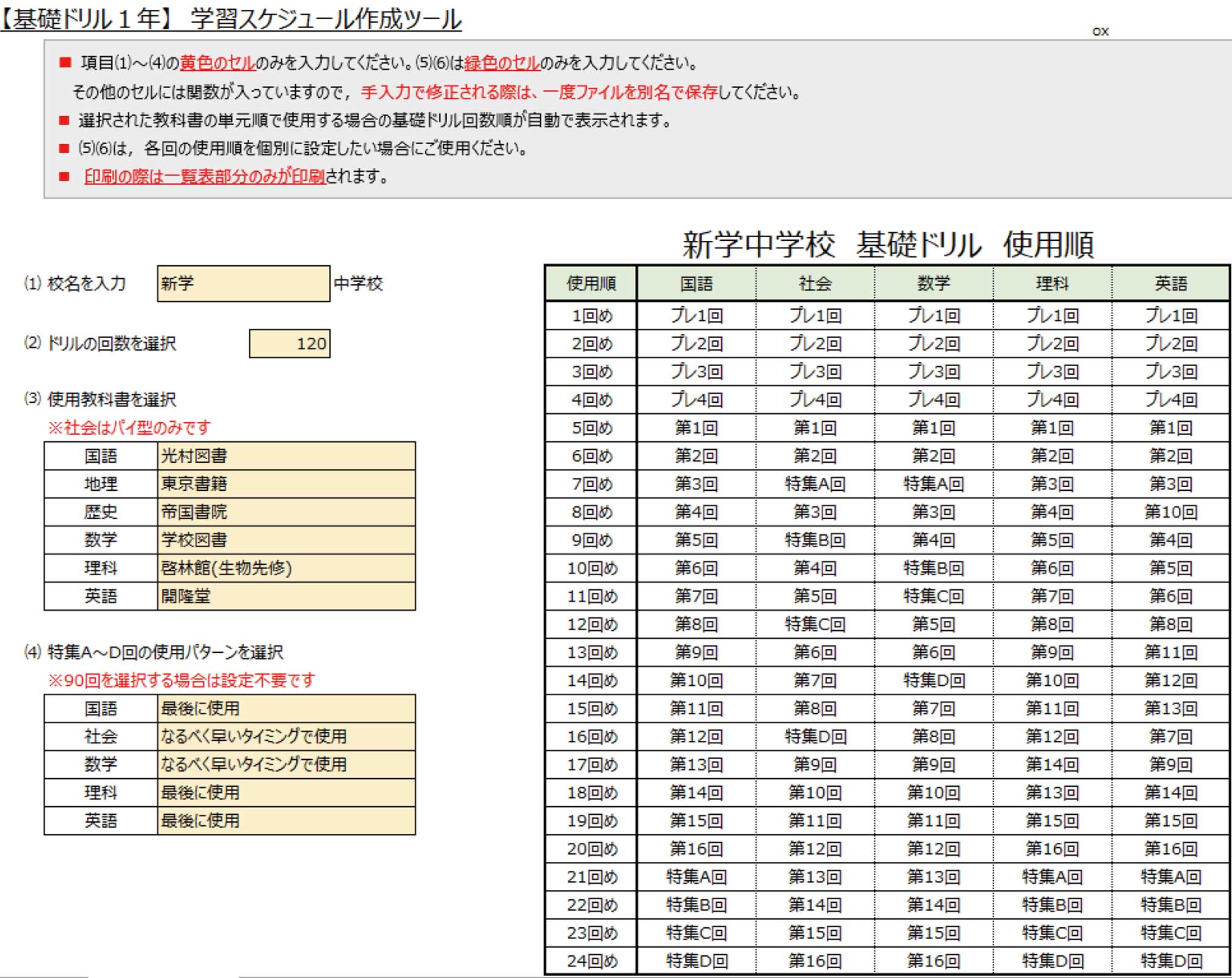This screenshot has width=1232, height=978.
Task: Click the page title 学習スケジュール作成ツール
Action: click(326, 19)
